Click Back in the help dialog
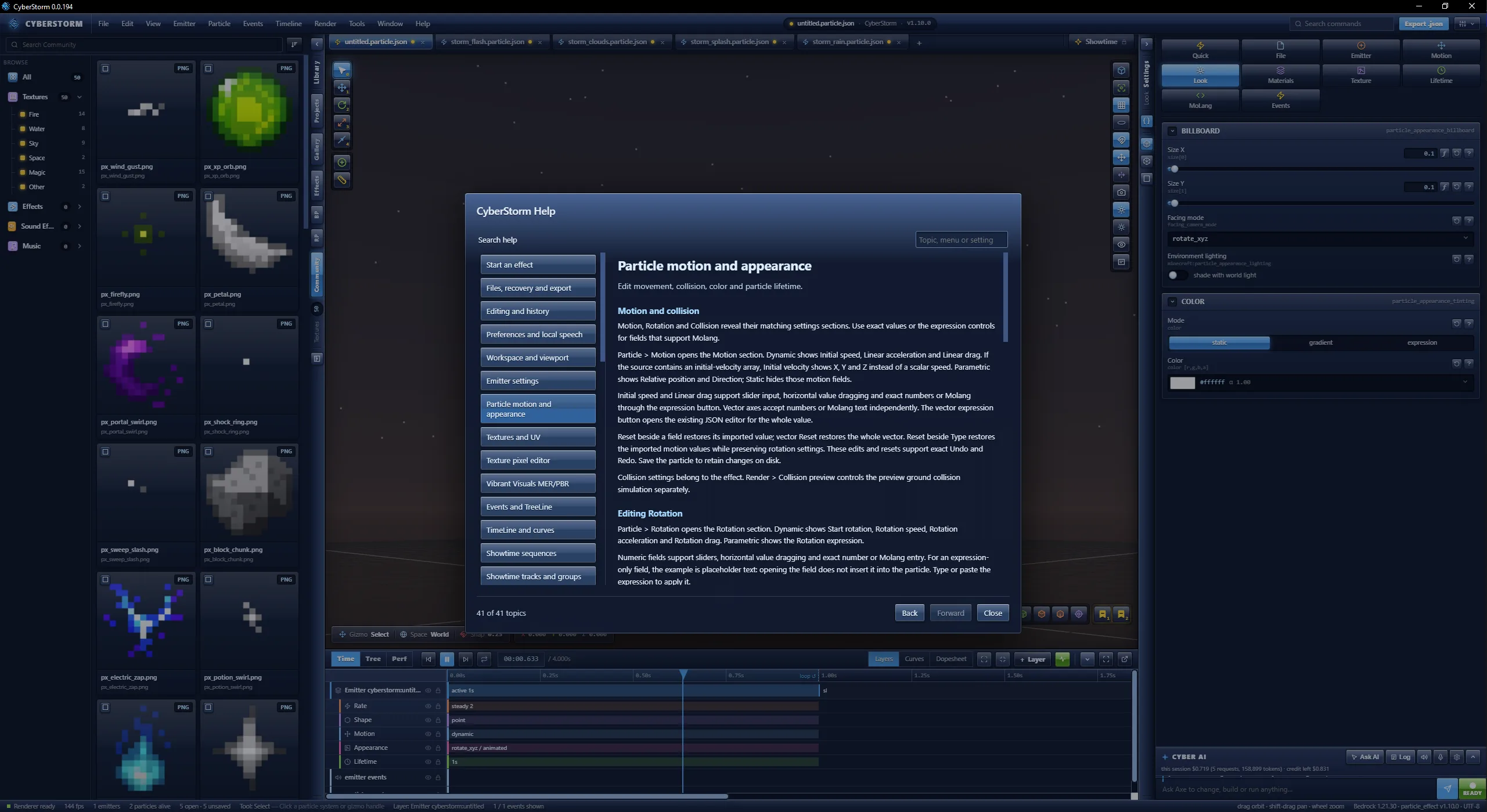Image resolution: width=1487 pixels, height=812 pixels. pos(909,613)
